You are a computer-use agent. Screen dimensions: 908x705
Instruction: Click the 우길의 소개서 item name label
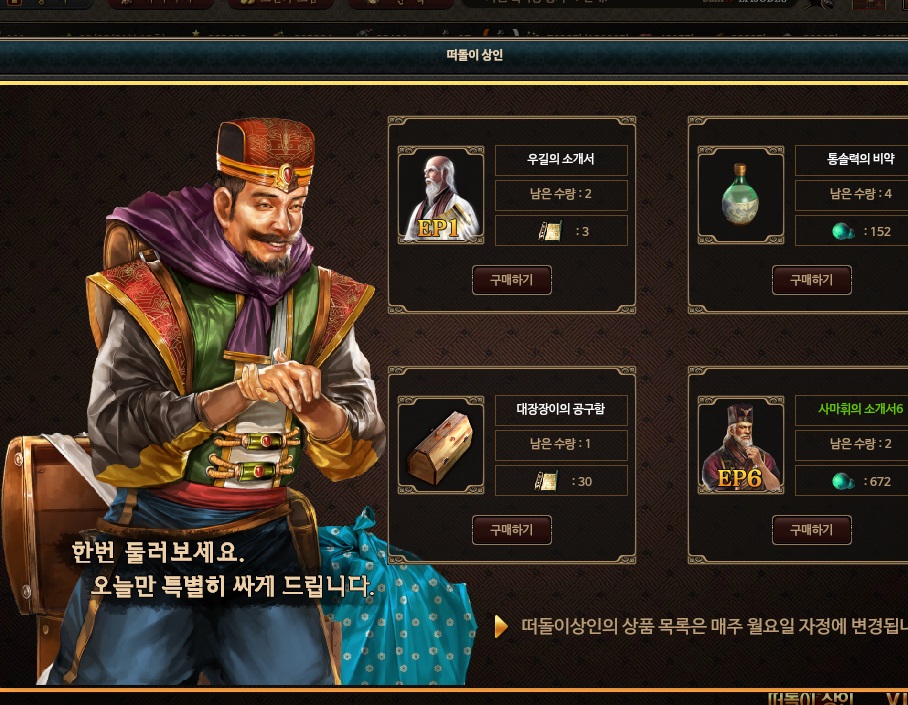(561, 159)
